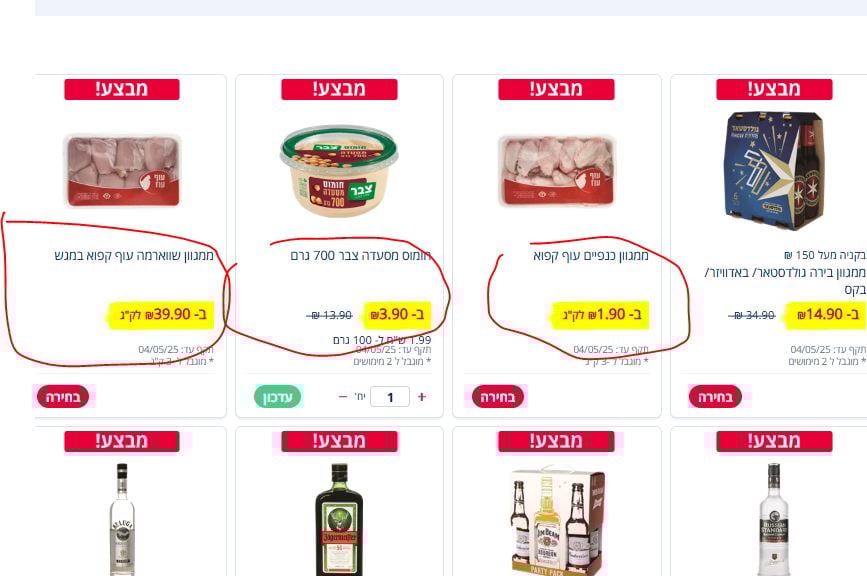Image resolution: width=867 pixels, height=576 pixels.
Task: Open the frozen chicken shawarma tray image
Action: (x=122, y=171)
